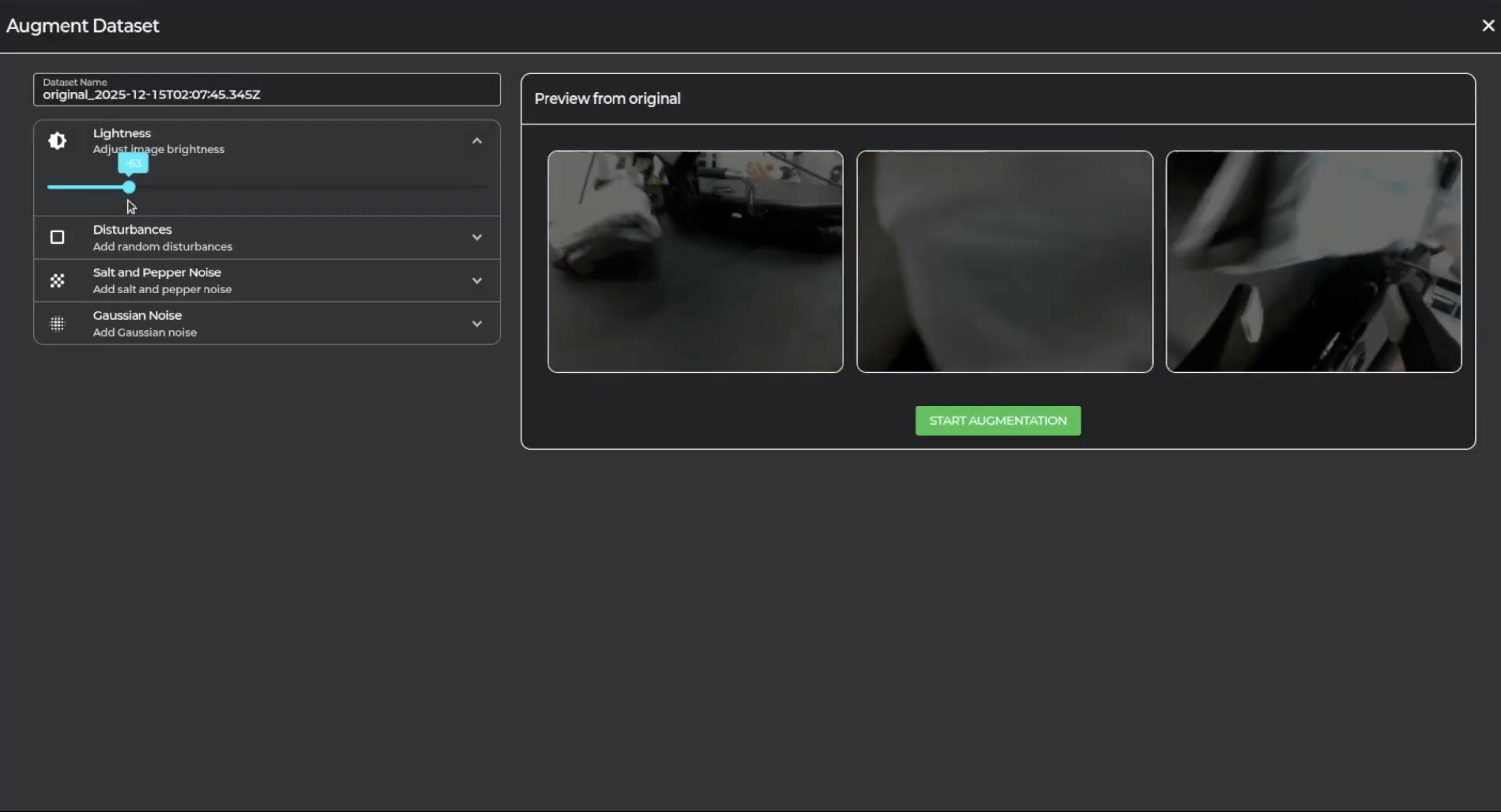
Task: Select the first preview thumbnail
Action: 695,262
